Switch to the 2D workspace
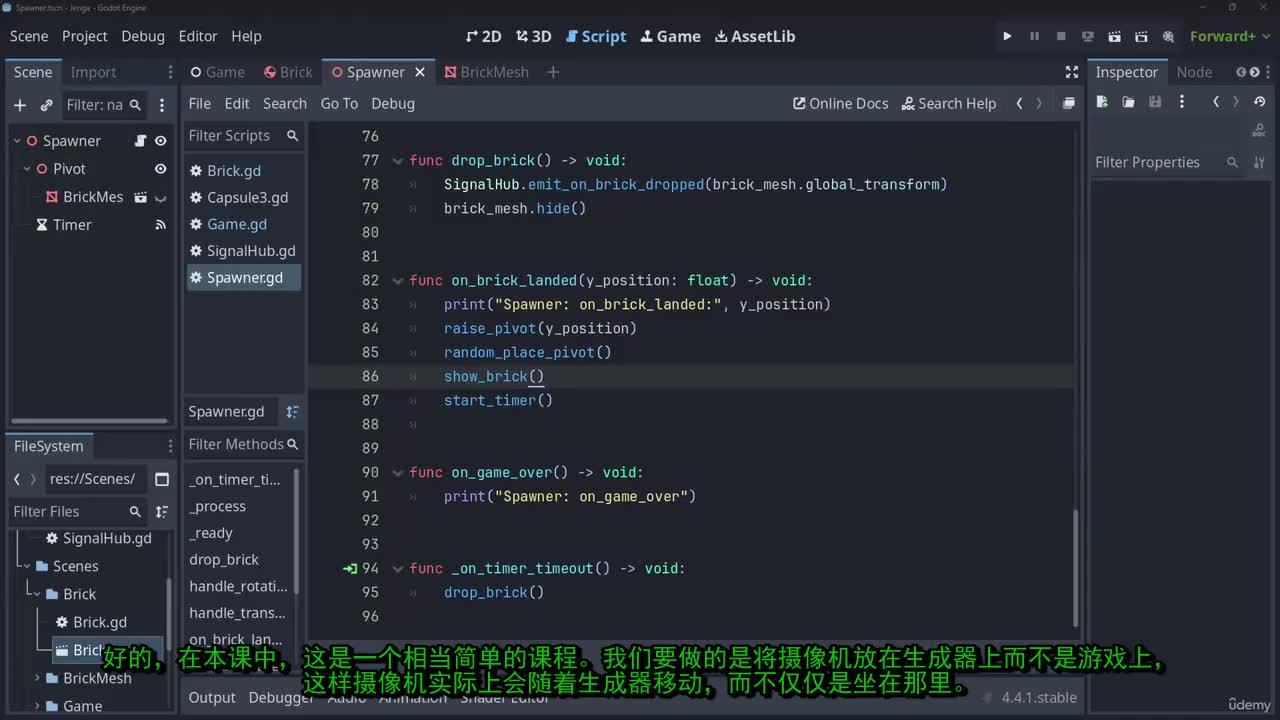The image size is (1280, 720). pyautogui.click(x=484, y=36)
